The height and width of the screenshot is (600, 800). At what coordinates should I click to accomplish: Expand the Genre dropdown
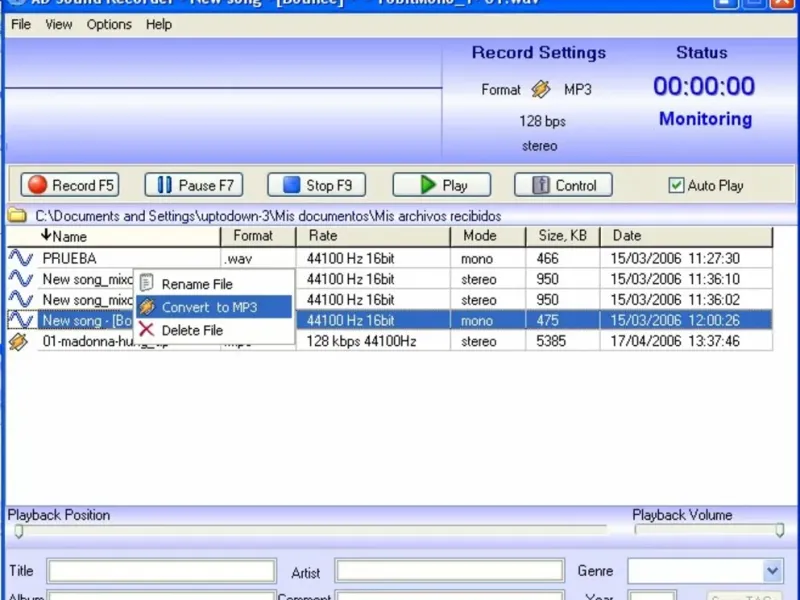772,571
